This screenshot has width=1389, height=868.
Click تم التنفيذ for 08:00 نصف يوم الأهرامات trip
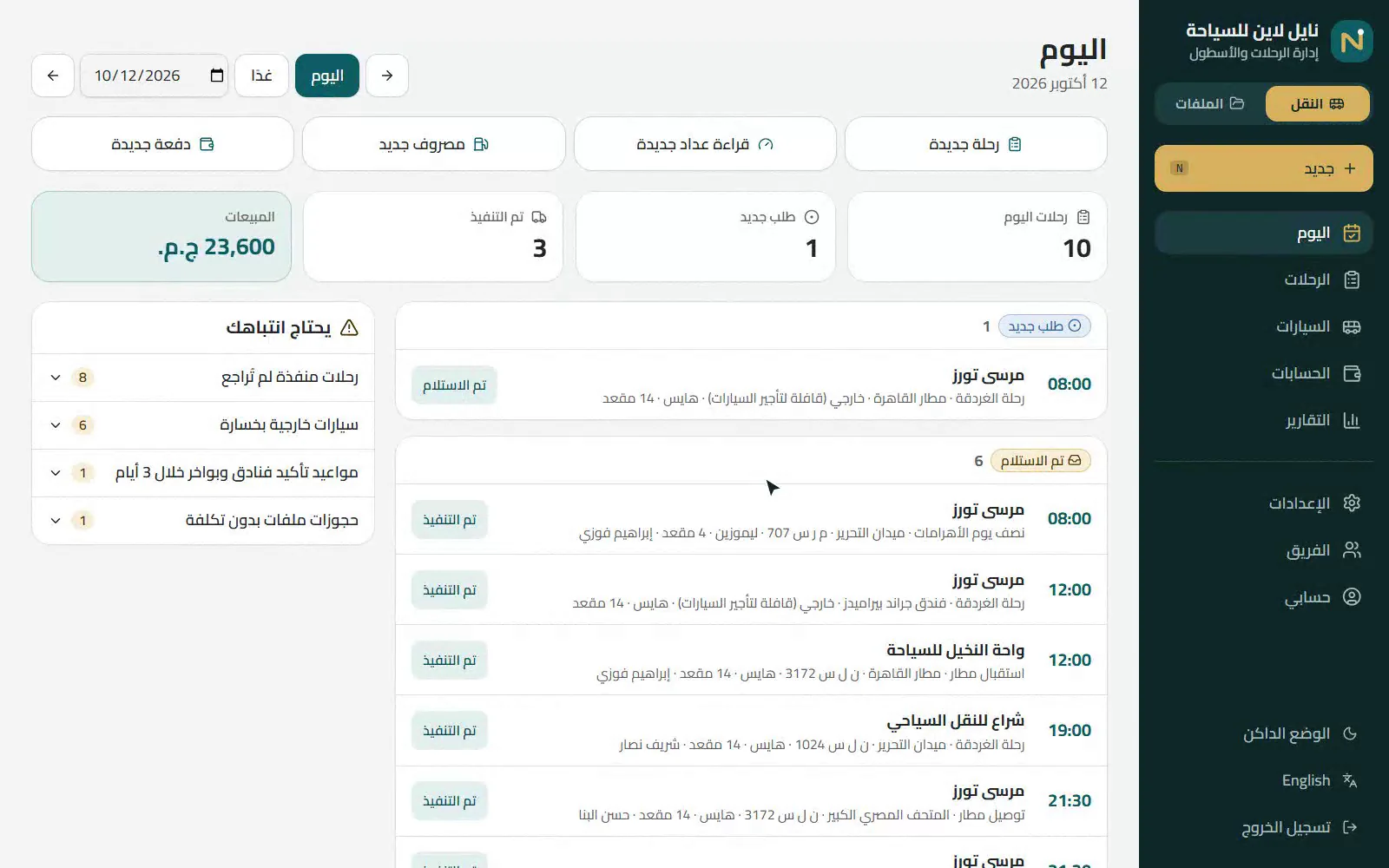point(450,520)
